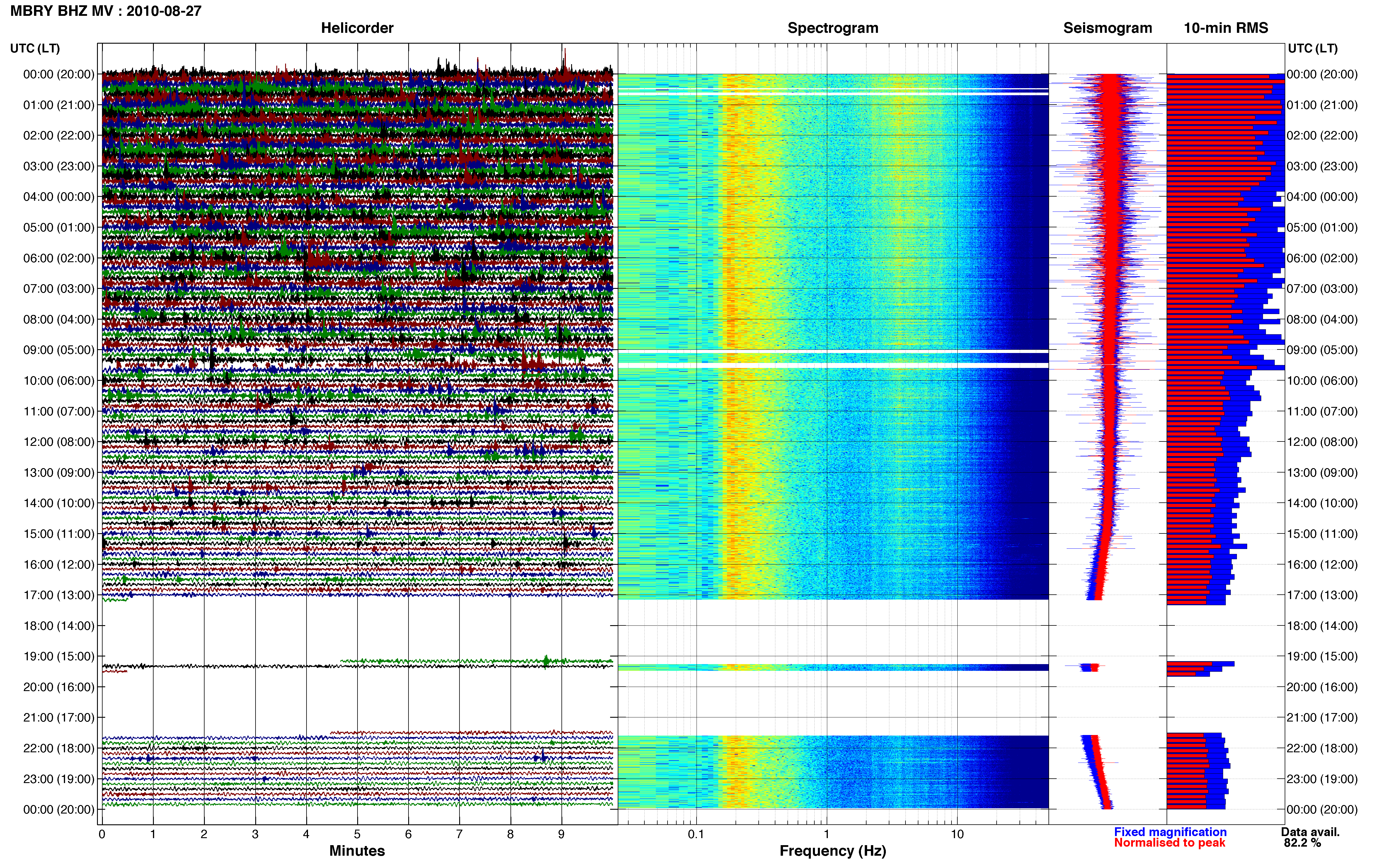Click the 'Seismogram' panel heading
1389x868 pixels.
(1108, 28)
